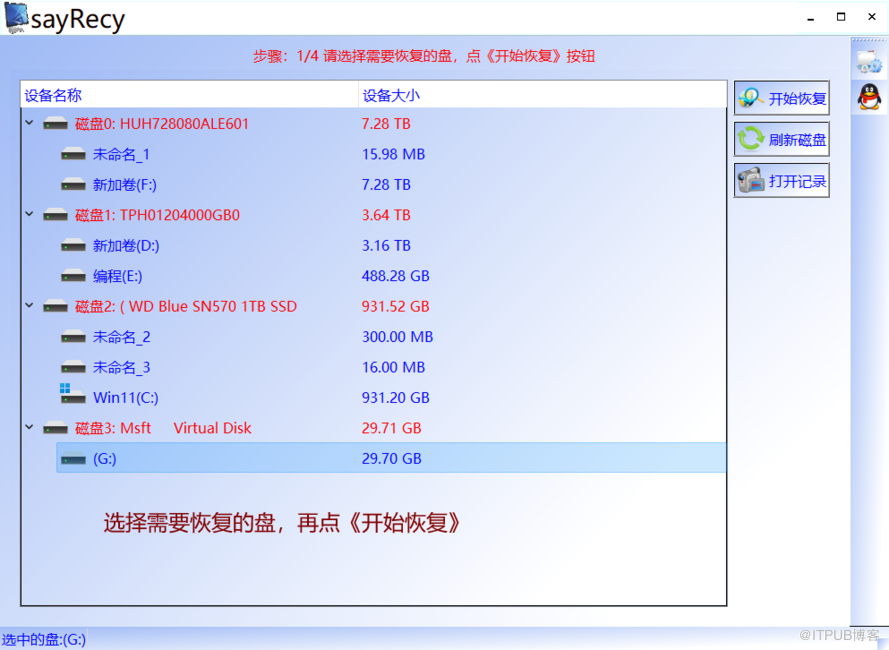The height and width of the screenshot is (650, 889).
Task: Click the disk icon of 磁盘1
Action: tap(56, 215)
